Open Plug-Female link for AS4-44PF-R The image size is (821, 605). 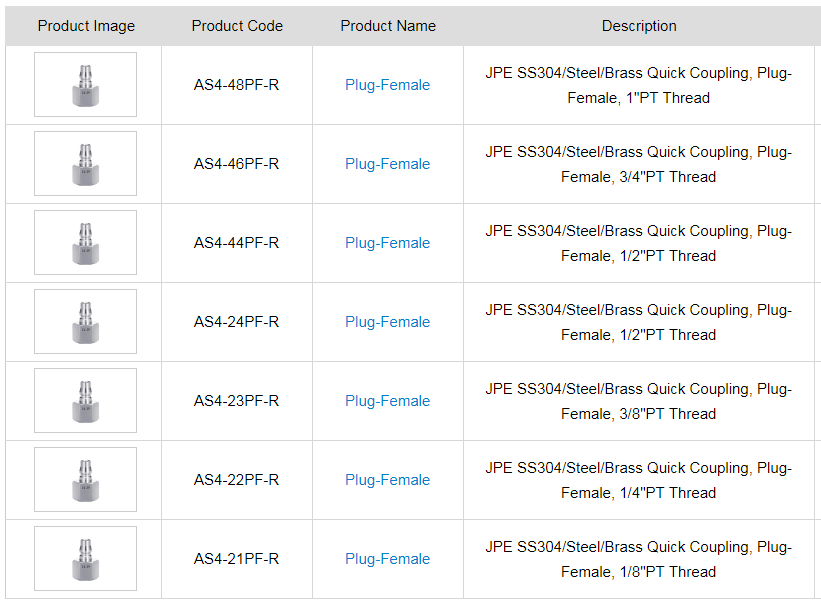(x=387, y=243)
